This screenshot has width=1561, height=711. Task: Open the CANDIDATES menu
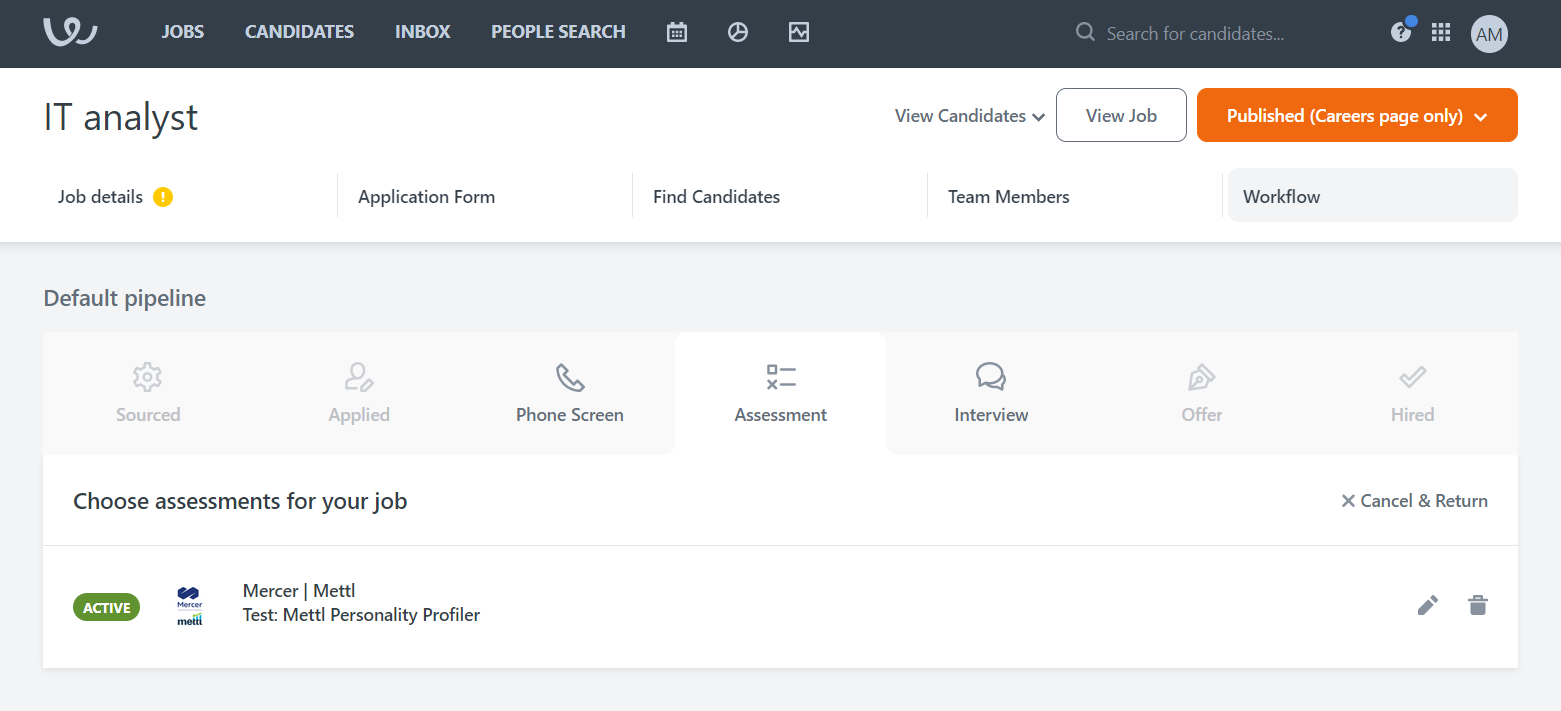pyautogui.click(x=300, y=32)
